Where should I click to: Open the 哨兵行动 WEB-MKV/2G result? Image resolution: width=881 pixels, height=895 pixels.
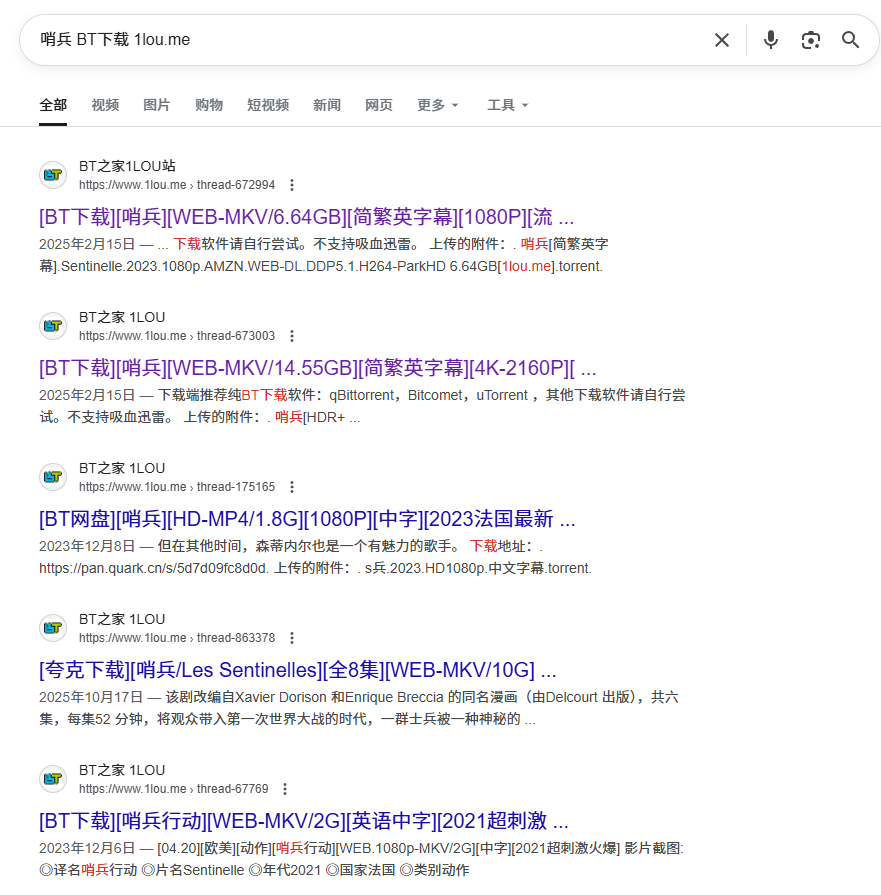pos(304,821)
